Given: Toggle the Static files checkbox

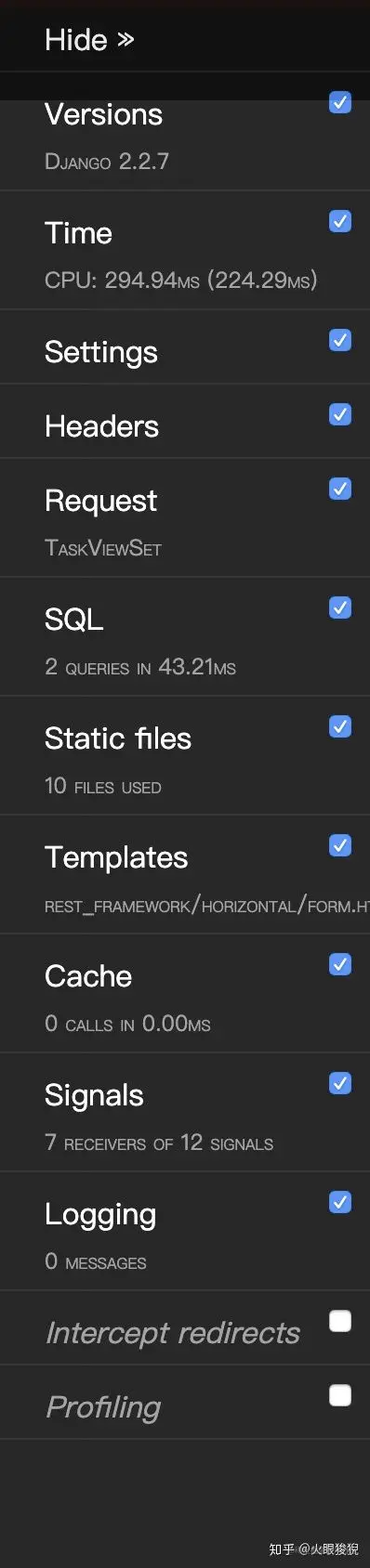Looking at the screenshot, I should click(x=340, y=726).
